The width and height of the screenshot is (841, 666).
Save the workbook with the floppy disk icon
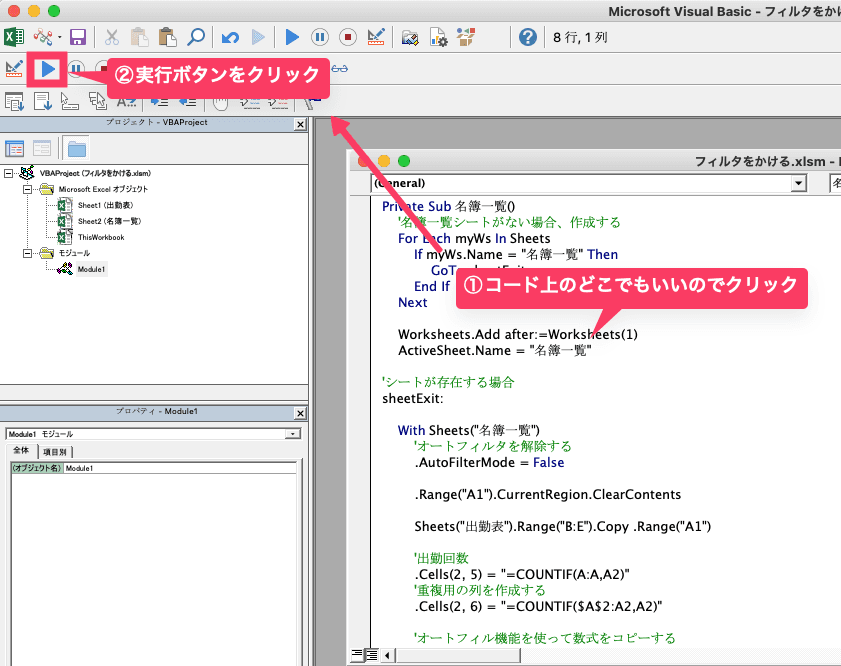78,37
